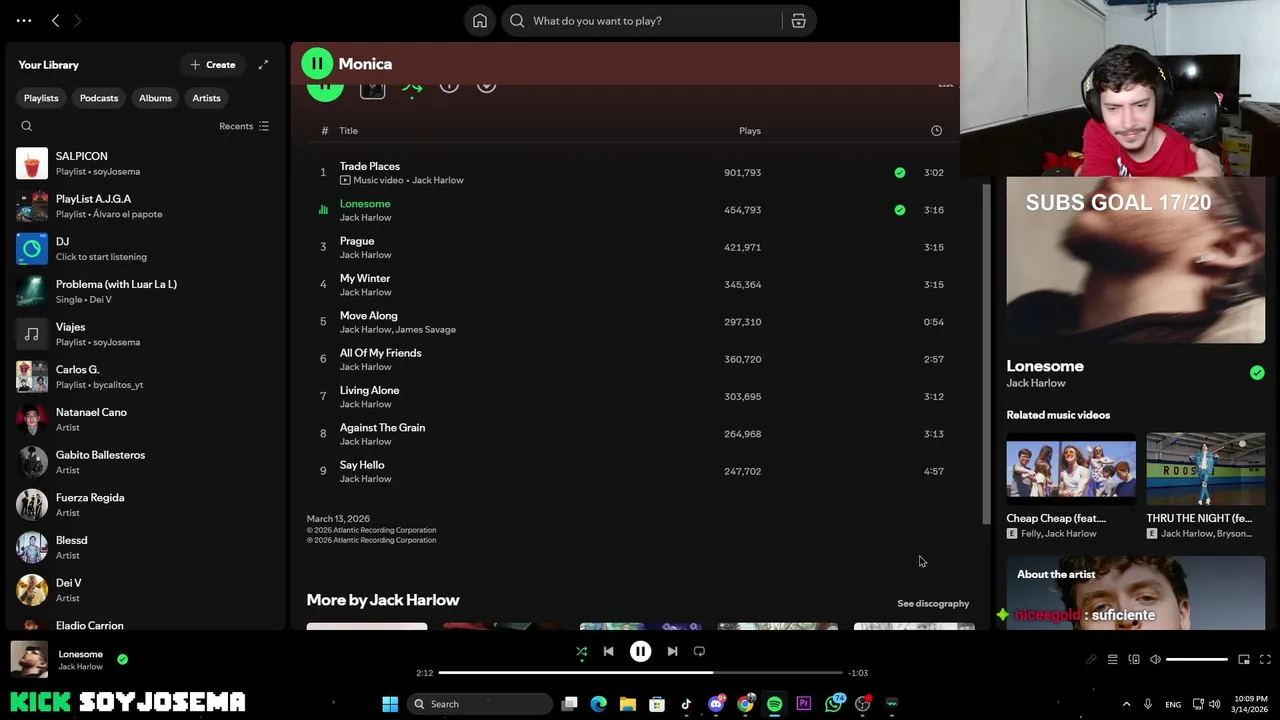Click the Create button in Your Library
Screen dimensions: 1280x720
(x=213, y=65)
